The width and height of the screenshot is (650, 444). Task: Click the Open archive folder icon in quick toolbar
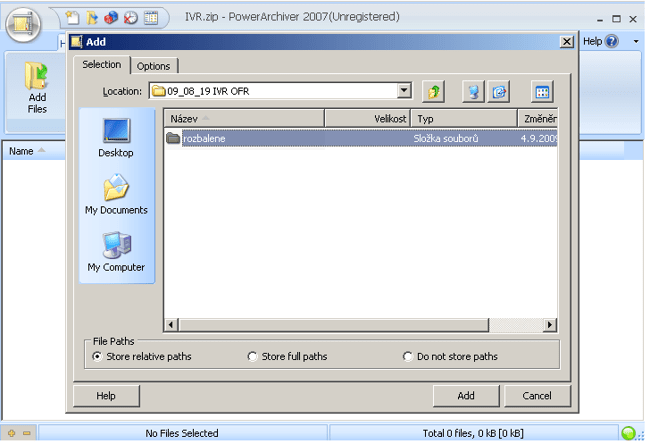(92, 17)
